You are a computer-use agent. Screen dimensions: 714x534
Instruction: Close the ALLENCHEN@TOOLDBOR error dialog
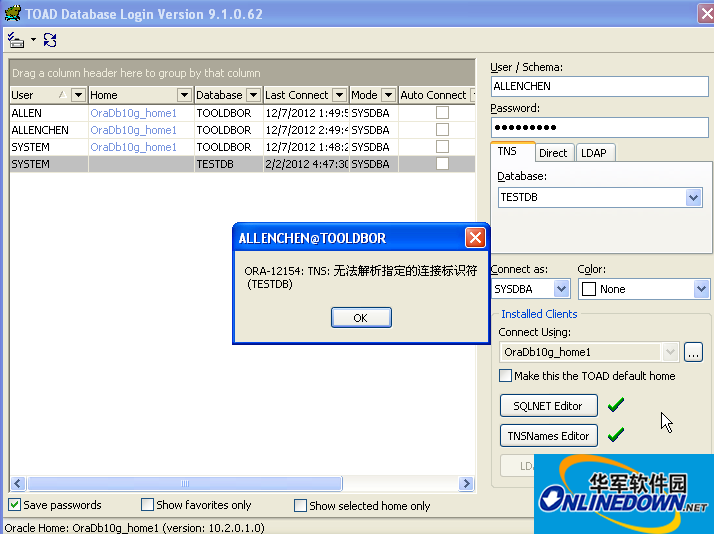(475, 238)
